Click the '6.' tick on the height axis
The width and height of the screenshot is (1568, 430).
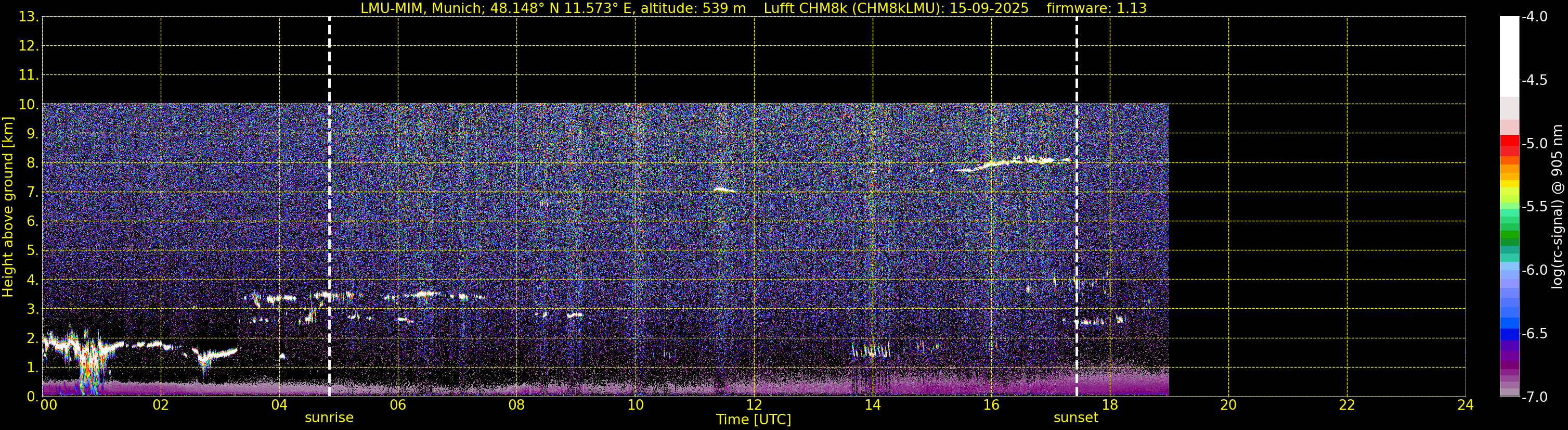point(32,221)
